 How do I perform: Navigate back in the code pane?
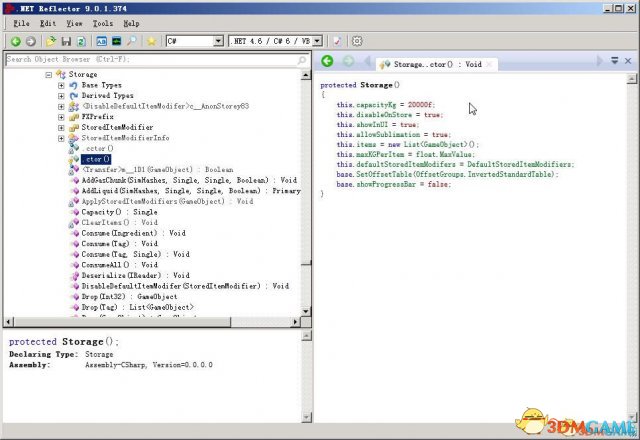(x=327, y=61)
